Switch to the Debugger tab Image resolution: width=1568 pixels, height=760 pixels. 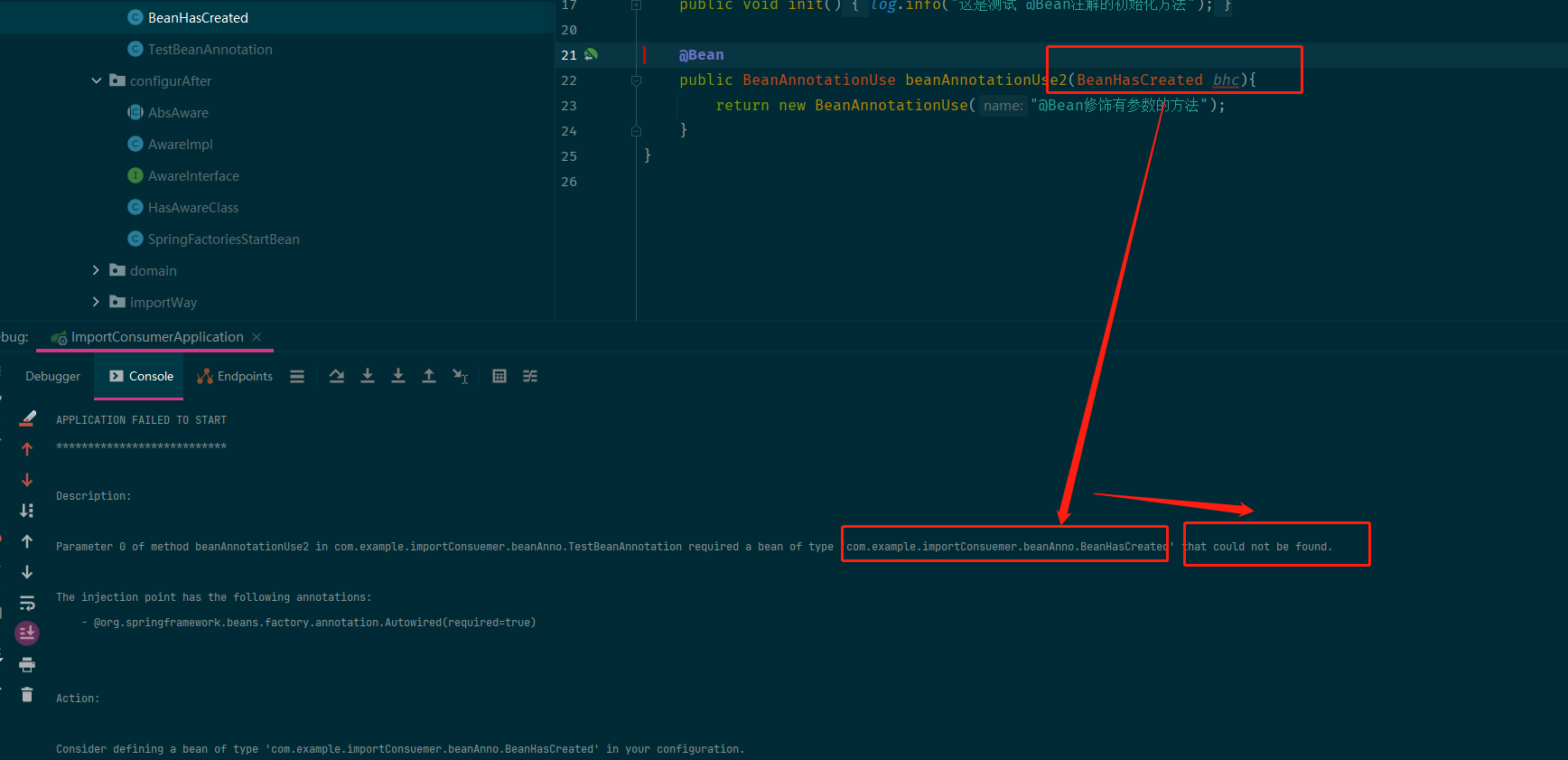tap(52, 376)
